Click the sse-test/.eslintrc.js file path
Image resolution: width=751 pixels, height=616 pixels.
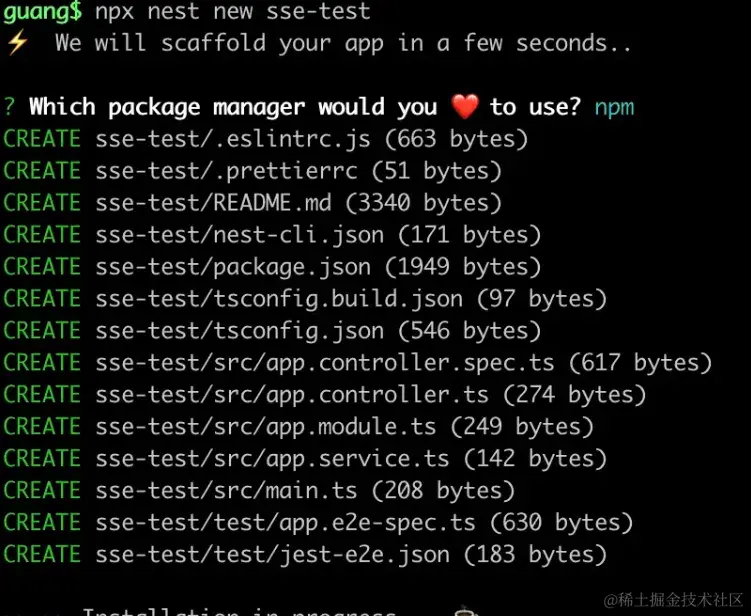pos(233,139)
